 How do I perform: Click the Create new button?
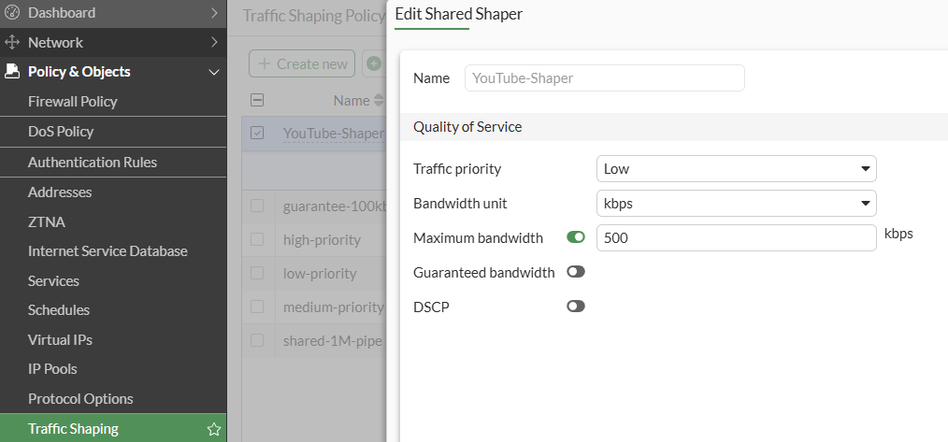click(x=302, y=64)
